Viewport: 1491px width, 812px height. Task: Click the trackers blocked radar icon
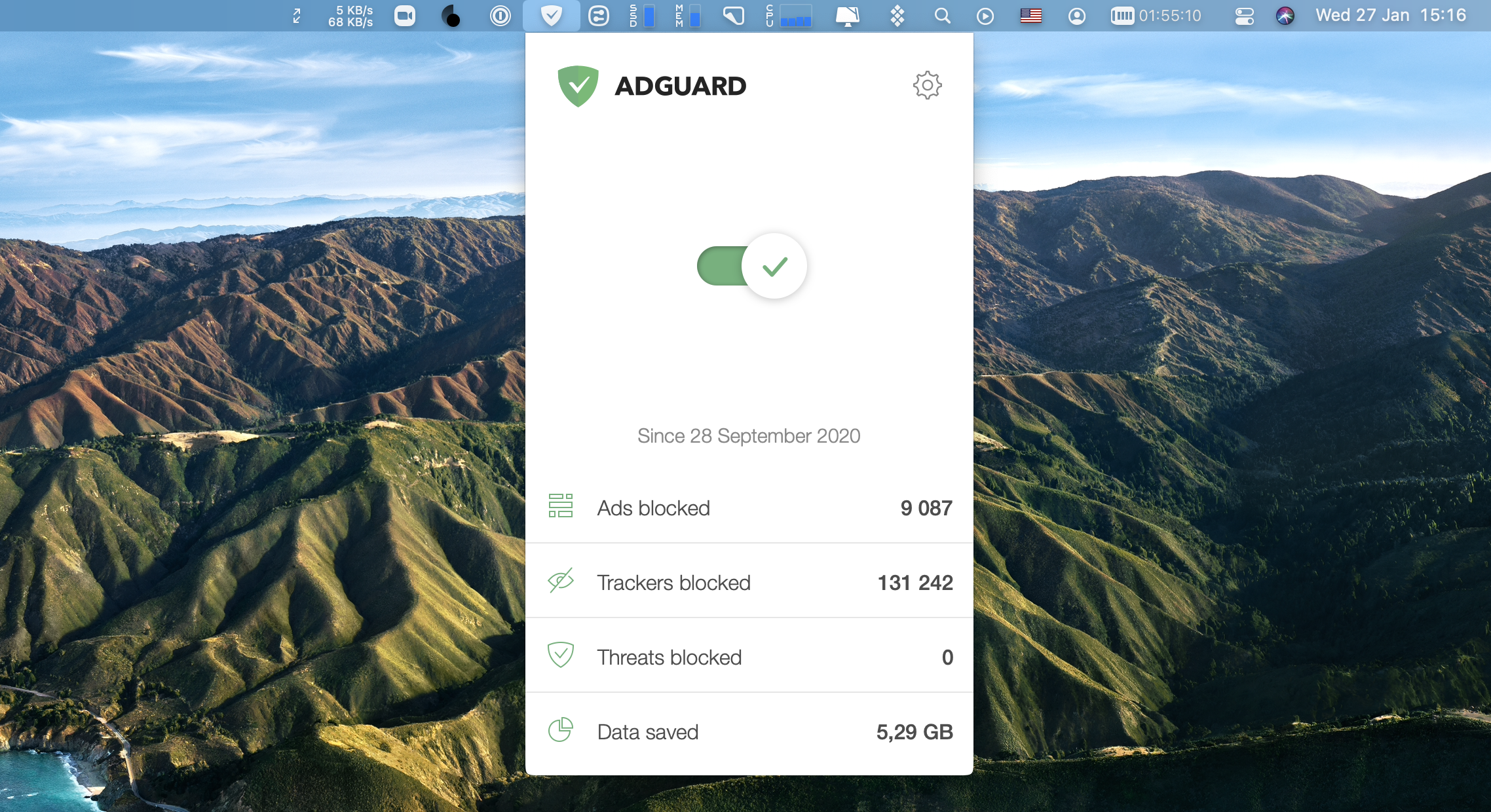pos(560,582)
